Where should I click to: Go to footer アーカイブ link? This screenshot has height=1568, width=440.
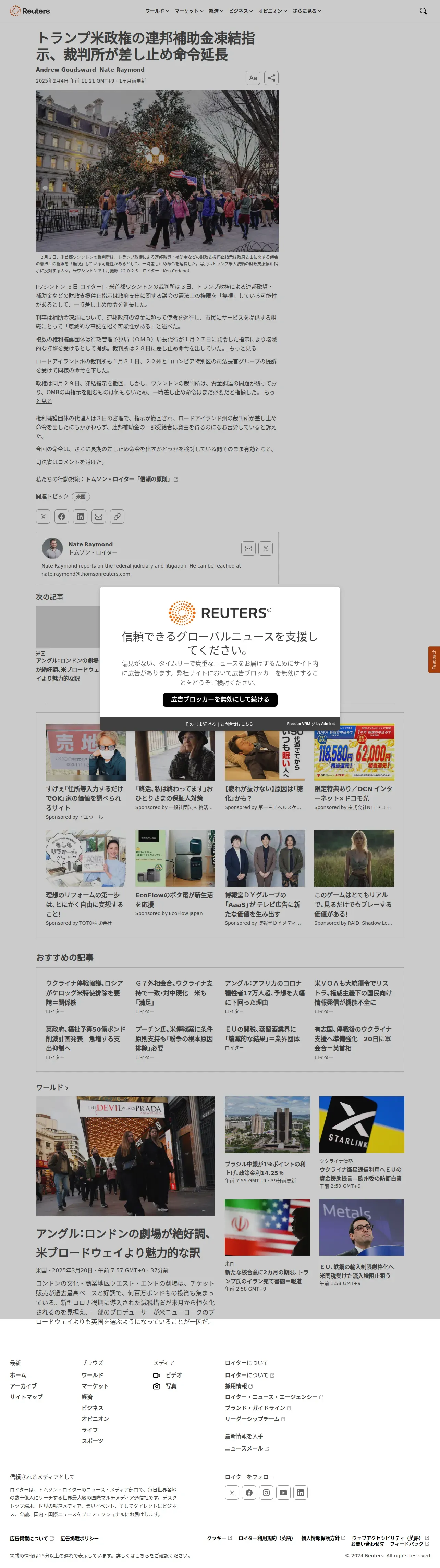(x=23, y=1386)
